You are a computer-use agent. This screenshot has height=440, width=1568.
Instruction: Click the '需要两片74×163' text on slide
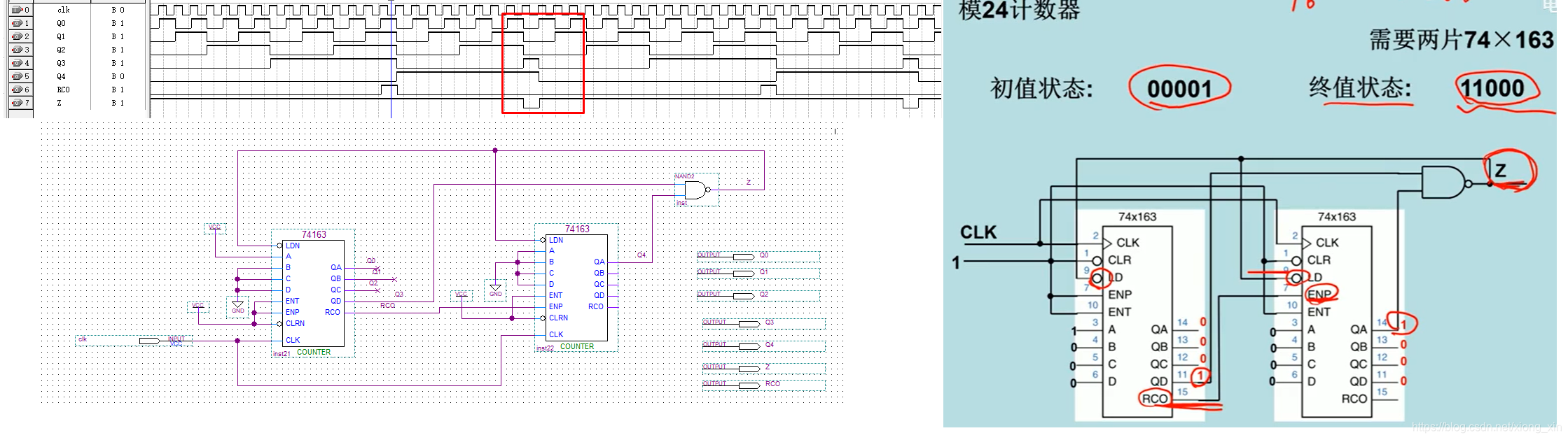(x=1462, y=40)
